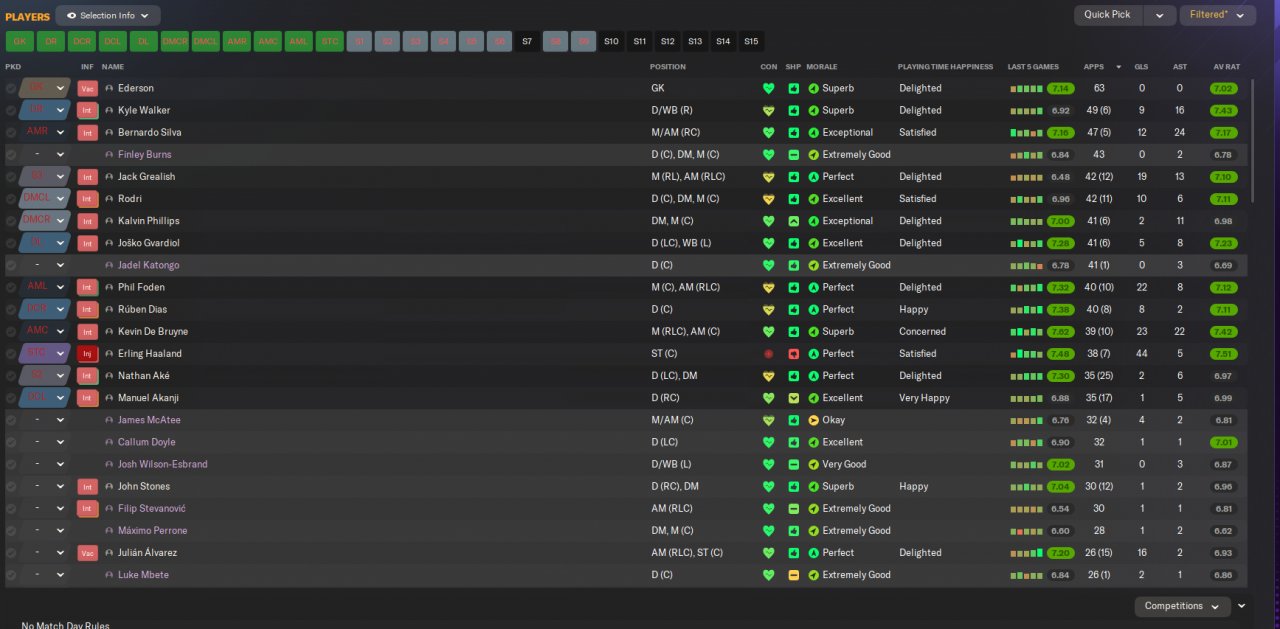Viewport: 1280px width, 629px height.
Task: Click Kyle Walker's Int info badge
Action: click(x=87, y=110)
